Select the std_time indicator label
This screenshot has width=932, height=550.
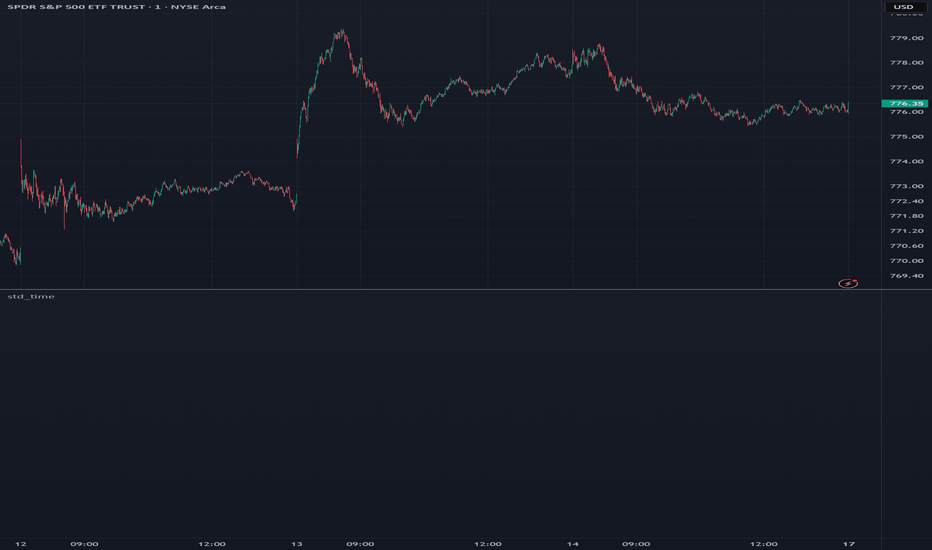click(31, 296)
